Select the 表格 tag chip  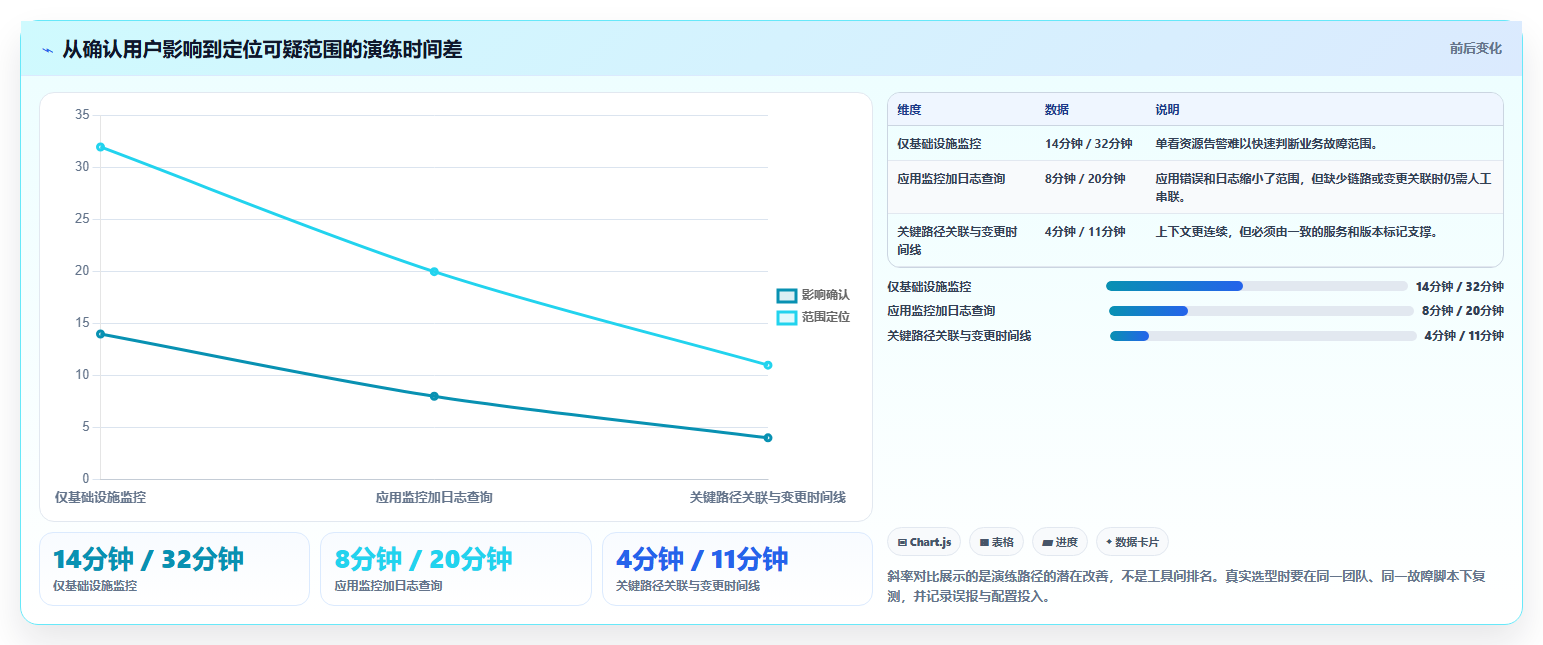click(996, 542)
